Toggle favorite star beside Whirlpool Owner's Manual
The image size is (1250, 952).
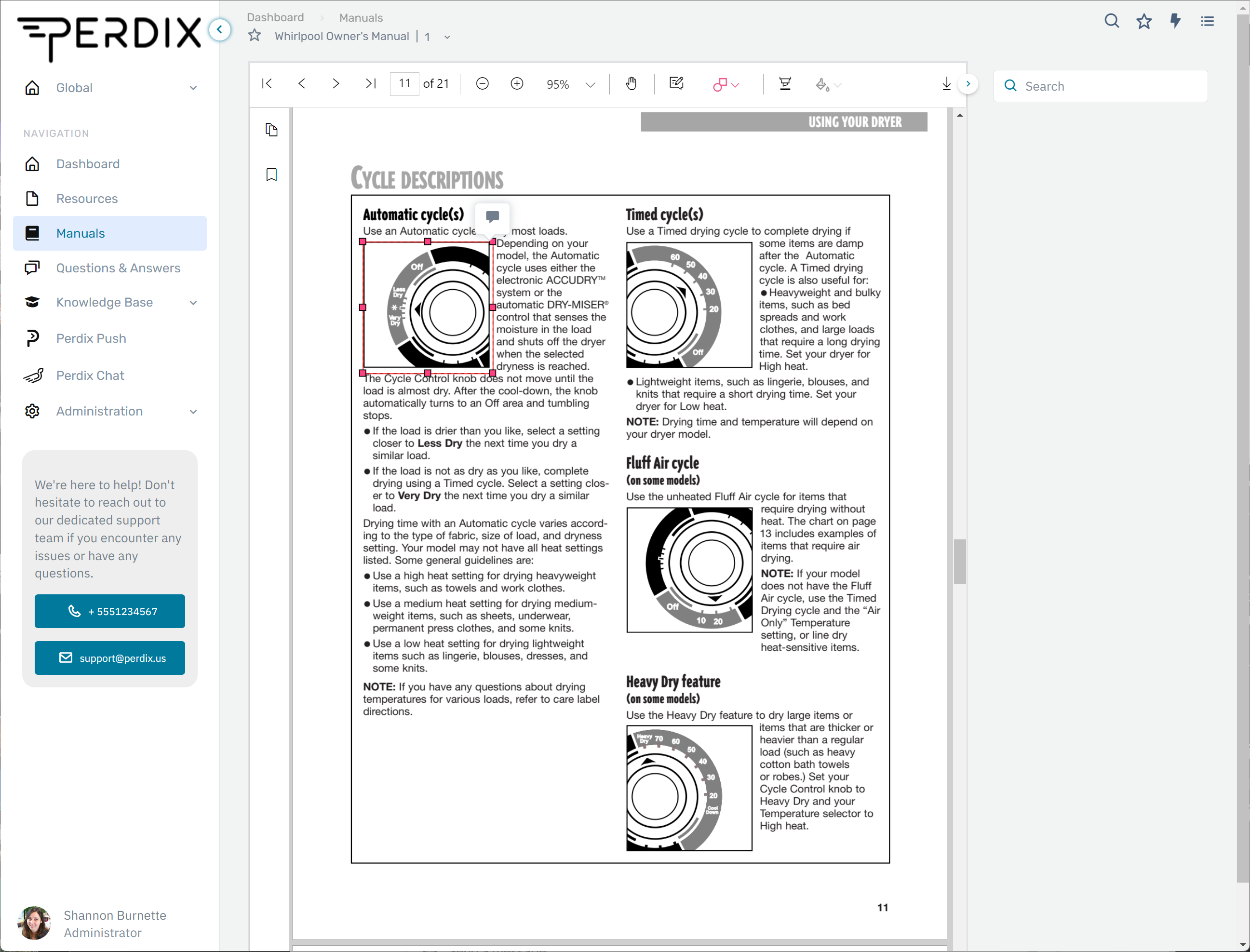point(255,36)
